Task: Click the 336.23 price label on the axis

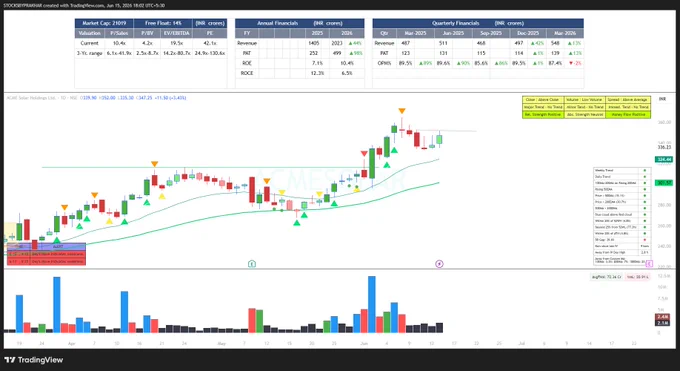Action: pyautogui.click(x=664, y=147)
